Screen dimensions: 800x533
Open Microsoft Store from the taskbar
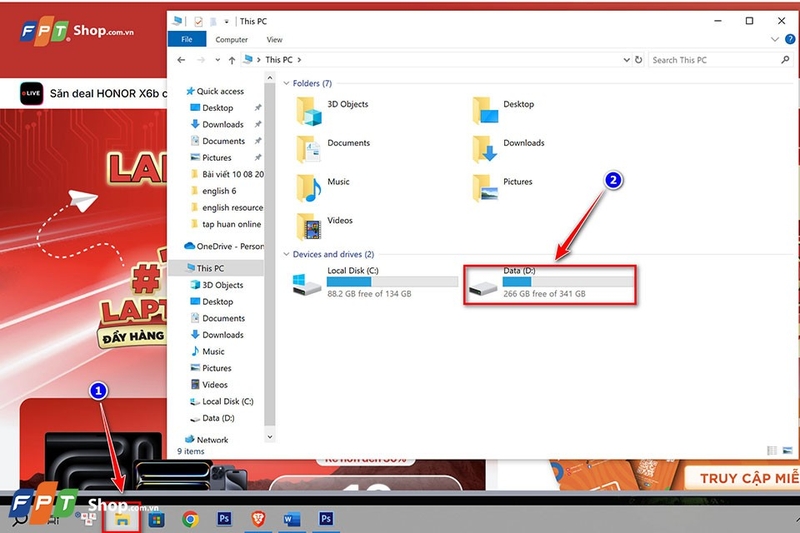pos(157,520)
